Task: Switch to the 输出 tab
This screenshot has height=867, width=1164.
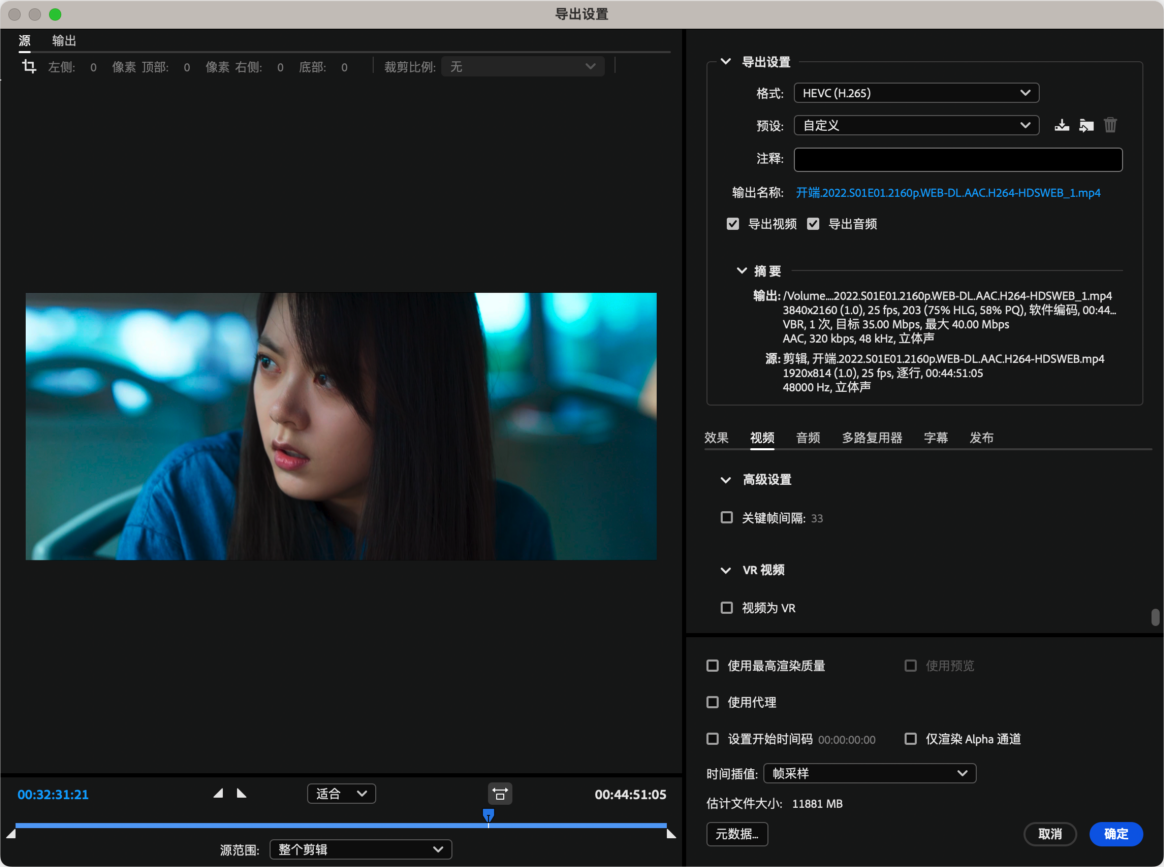Action: tap(64, 41)
